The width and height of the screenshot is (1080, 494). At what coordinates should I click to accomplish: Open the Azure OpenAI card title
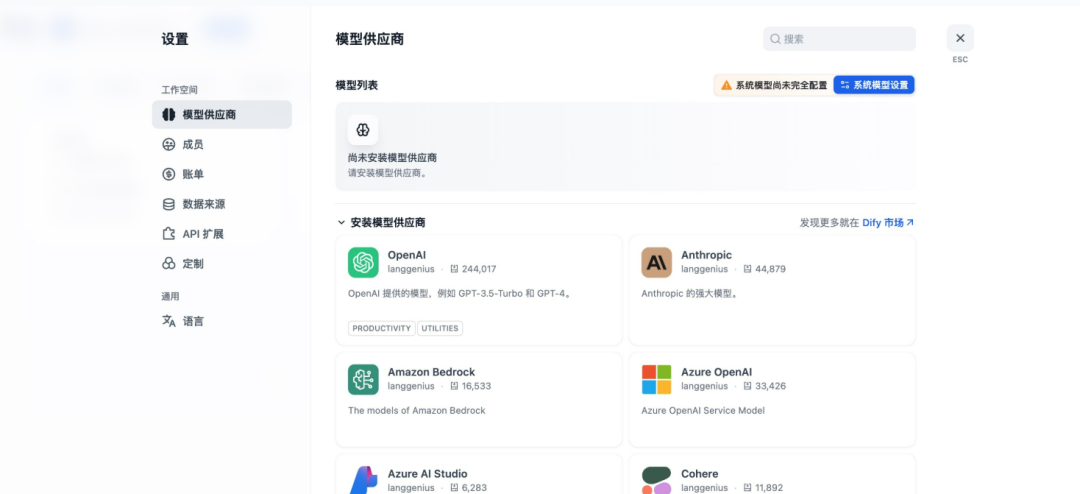716,372
